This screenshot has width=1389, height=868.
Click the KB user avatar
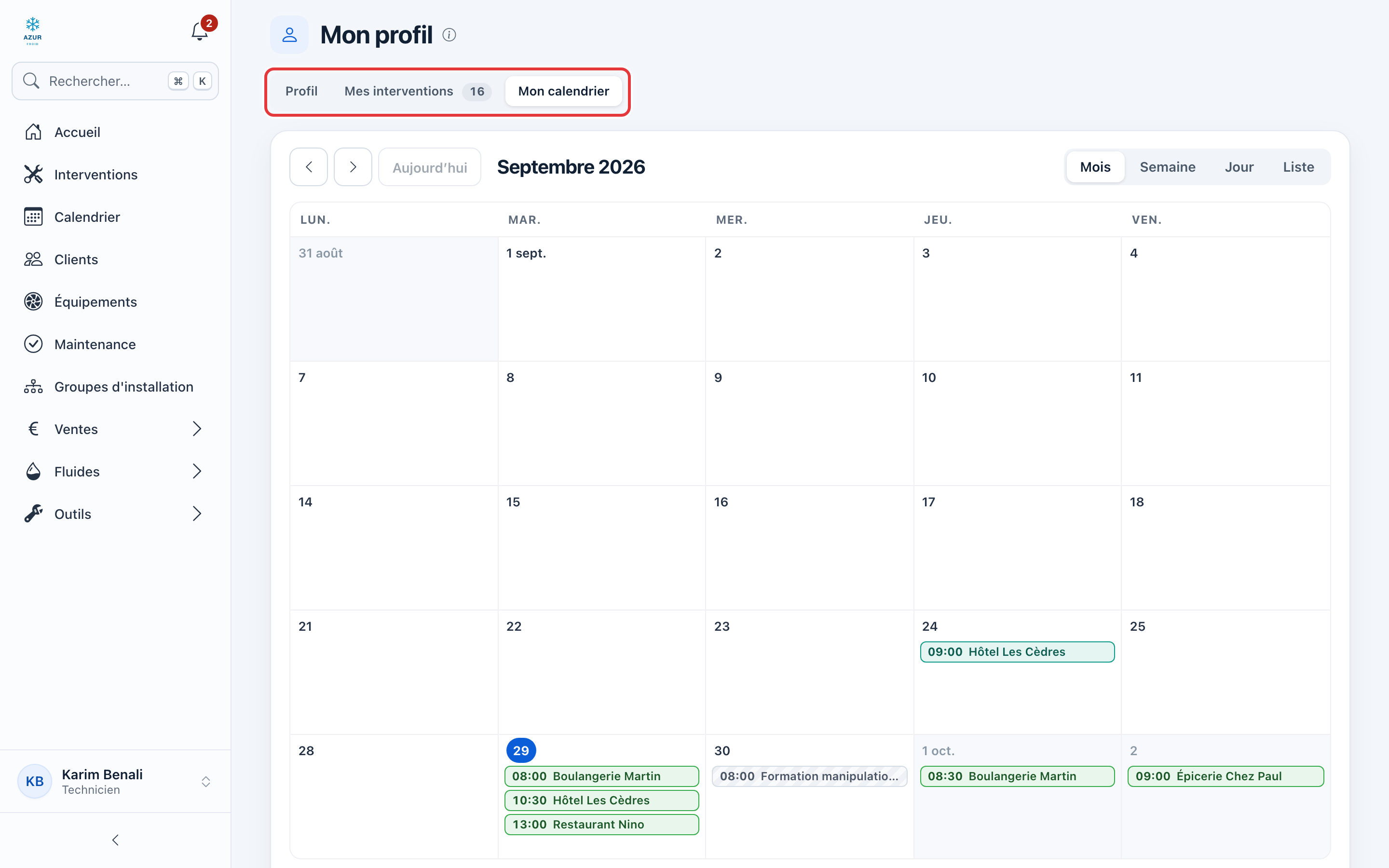pos(35,781)
